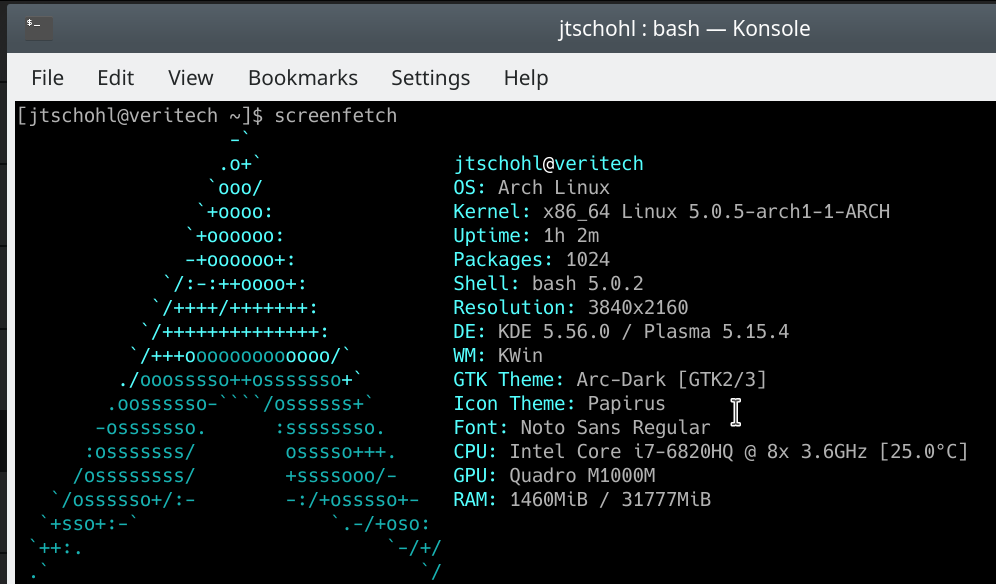996x584 pixels.
Task: Open the Settings menu
Action: 431,78
